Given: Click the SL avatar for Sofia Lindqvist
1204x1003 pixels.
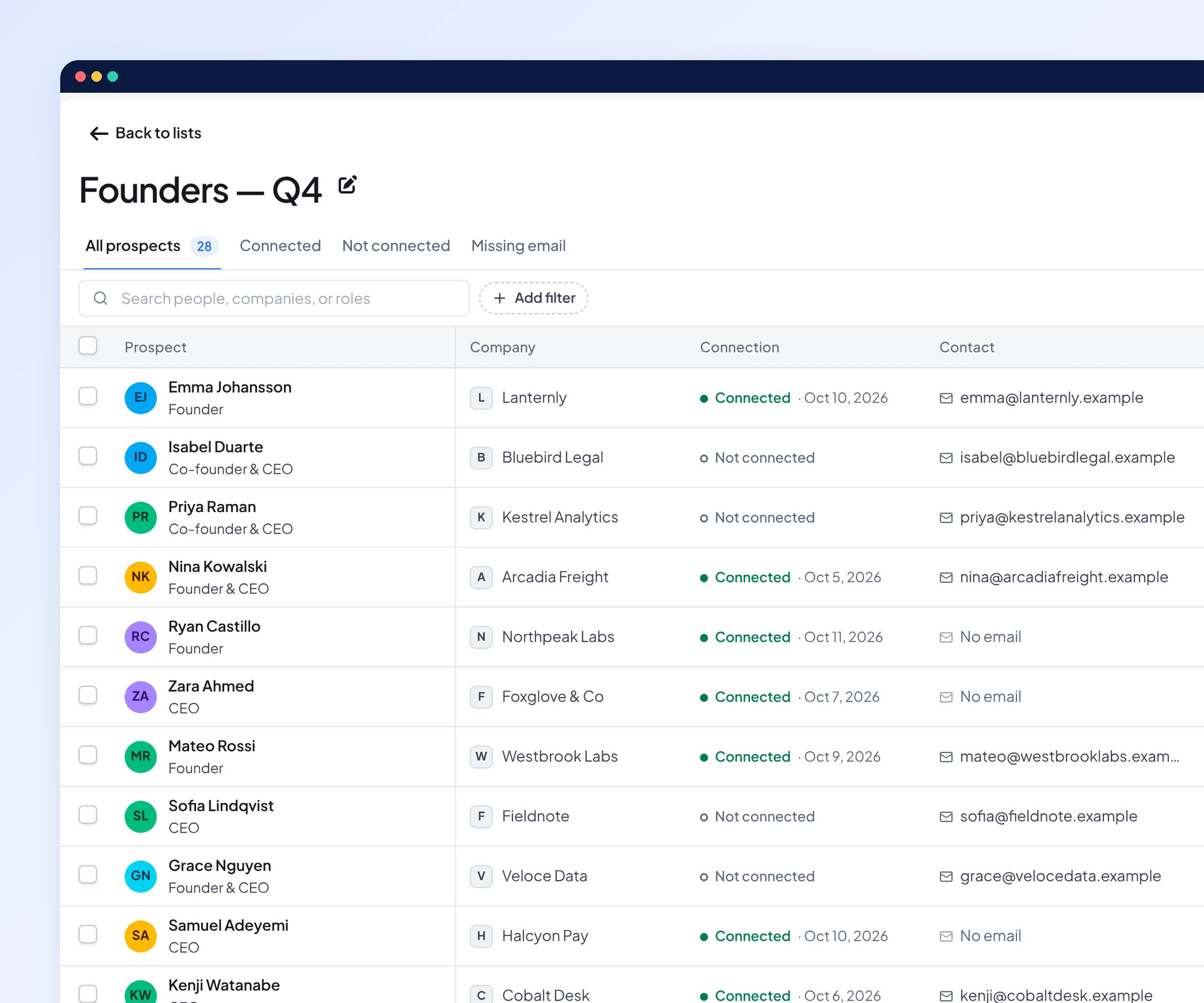Looking at the screenshot, I should pyautogui.click(x=140, y=816).
